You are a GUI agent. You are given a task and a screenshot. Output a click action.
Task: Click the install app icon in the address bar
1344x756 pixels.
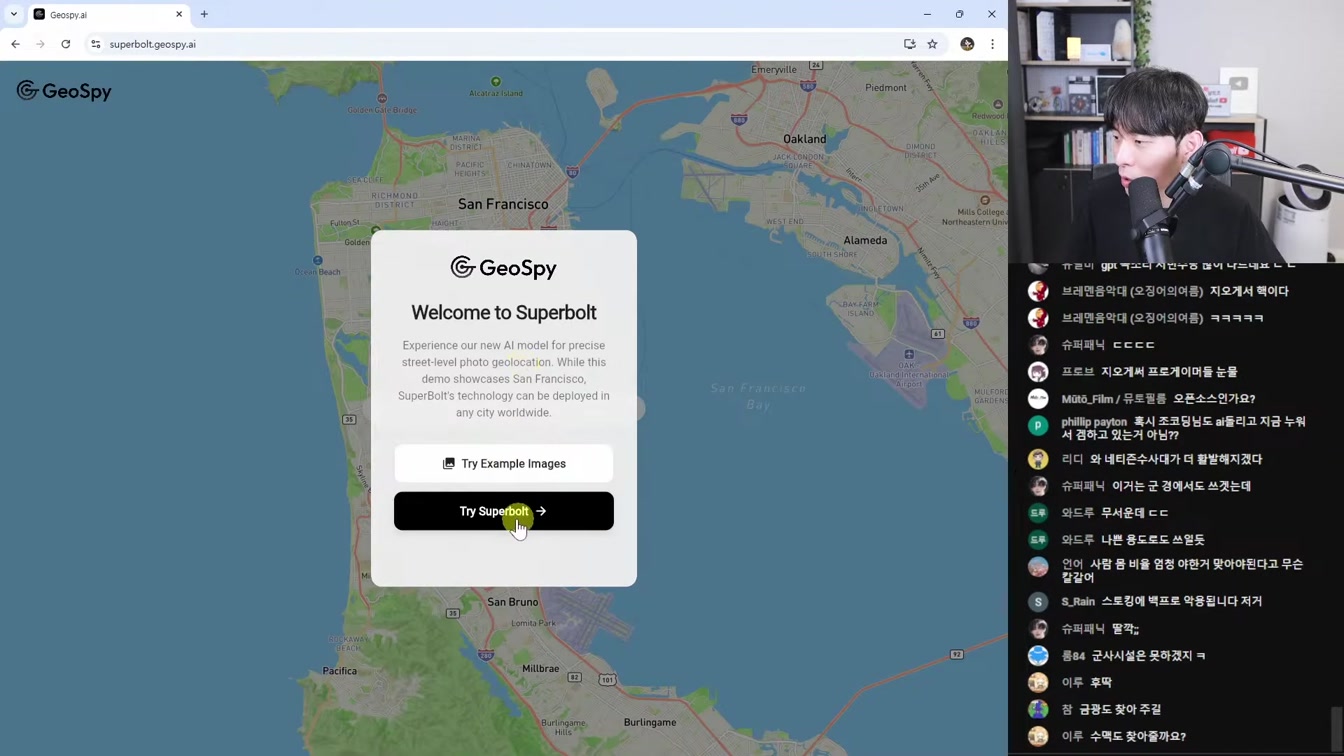[x=909, y=44]
